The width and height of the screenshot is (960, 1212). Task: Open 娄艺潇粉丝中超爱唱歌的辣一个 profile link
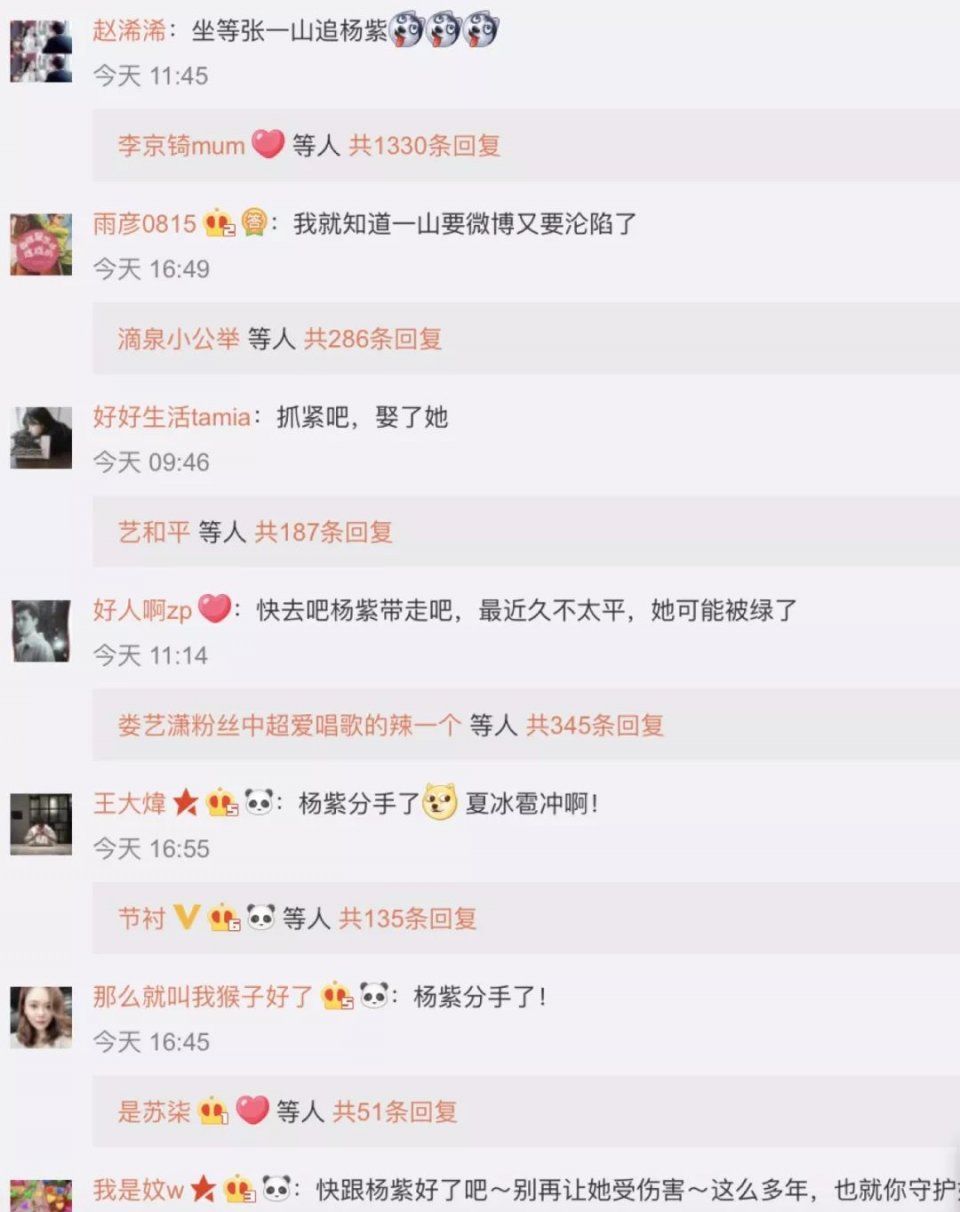point(289,725)
